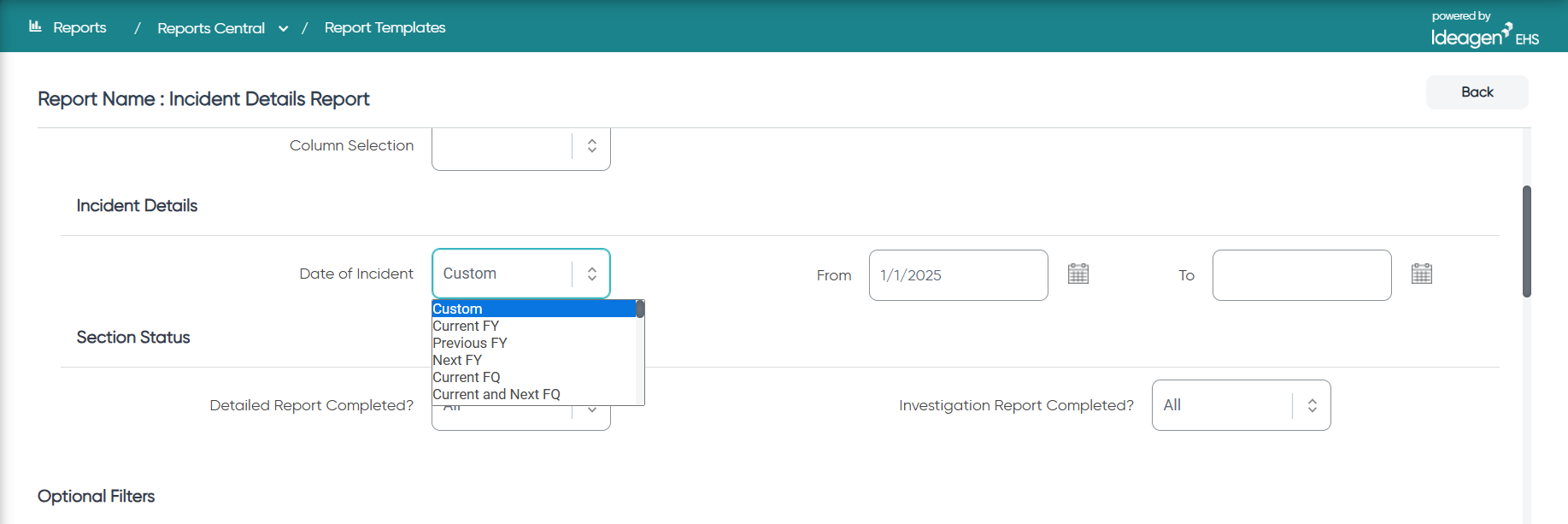Viewport: 1568px width, 524px height.
Task: Click the empty To date field
Action: (1301, 275)
